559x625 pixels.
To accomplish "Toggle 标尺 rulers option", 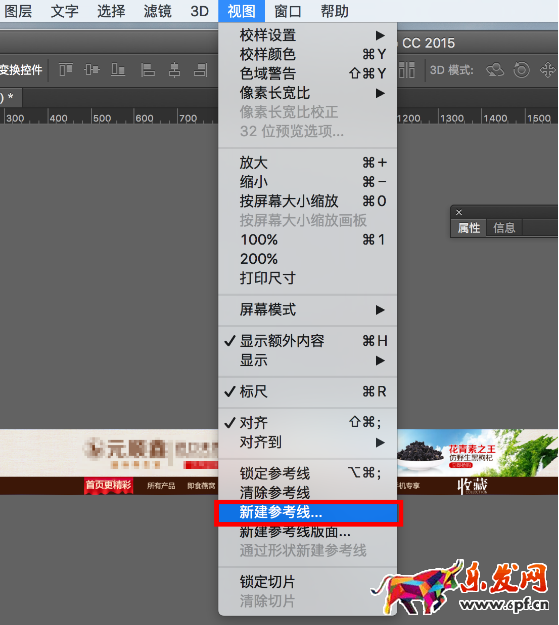I will [307, 391].
